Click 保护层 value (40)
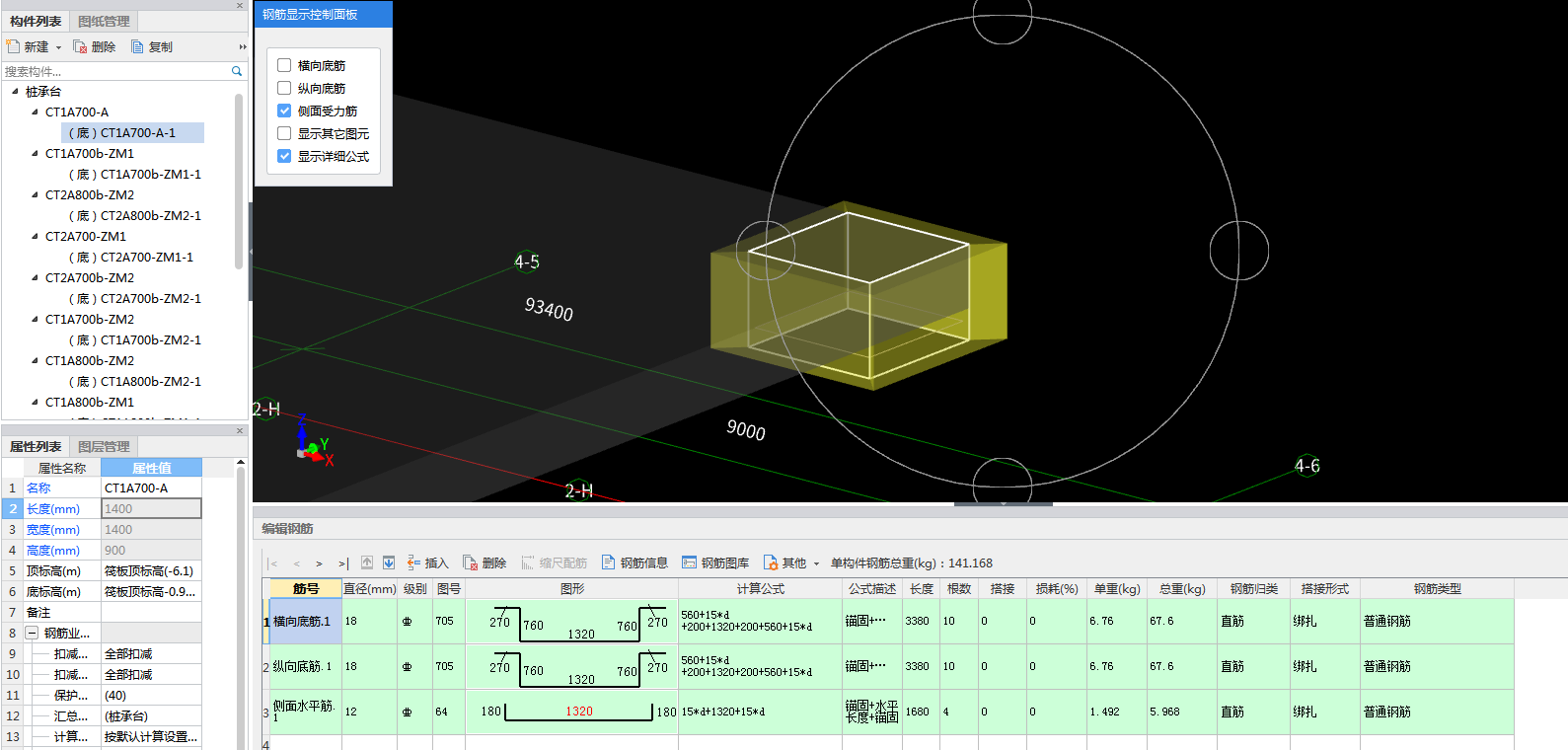 coord(151,695)
